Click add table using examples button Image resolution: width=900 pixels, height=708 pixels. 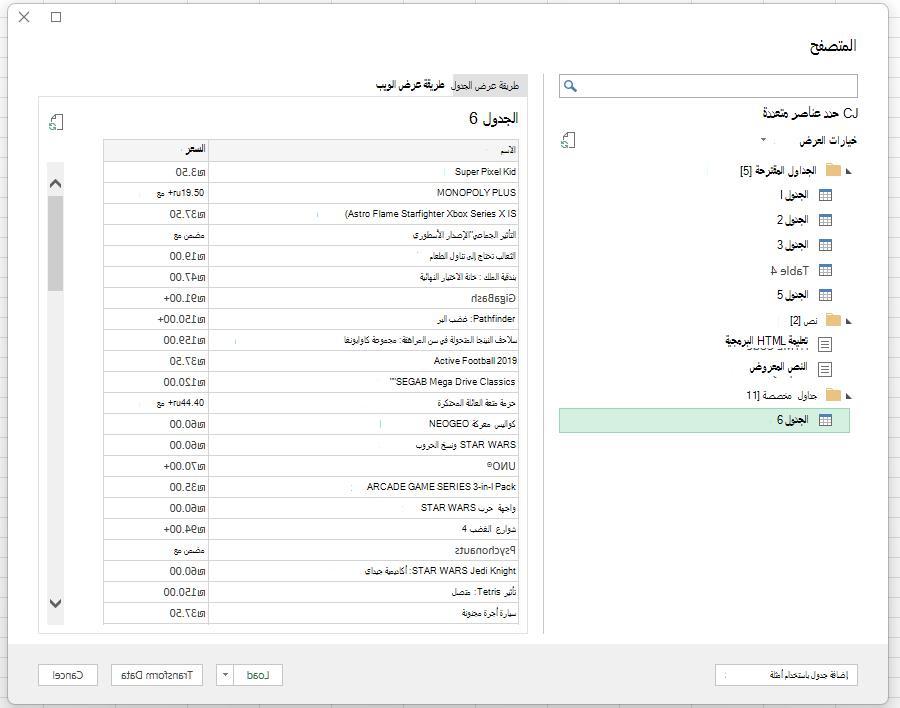pyautogui.click(x=786, y=675)
